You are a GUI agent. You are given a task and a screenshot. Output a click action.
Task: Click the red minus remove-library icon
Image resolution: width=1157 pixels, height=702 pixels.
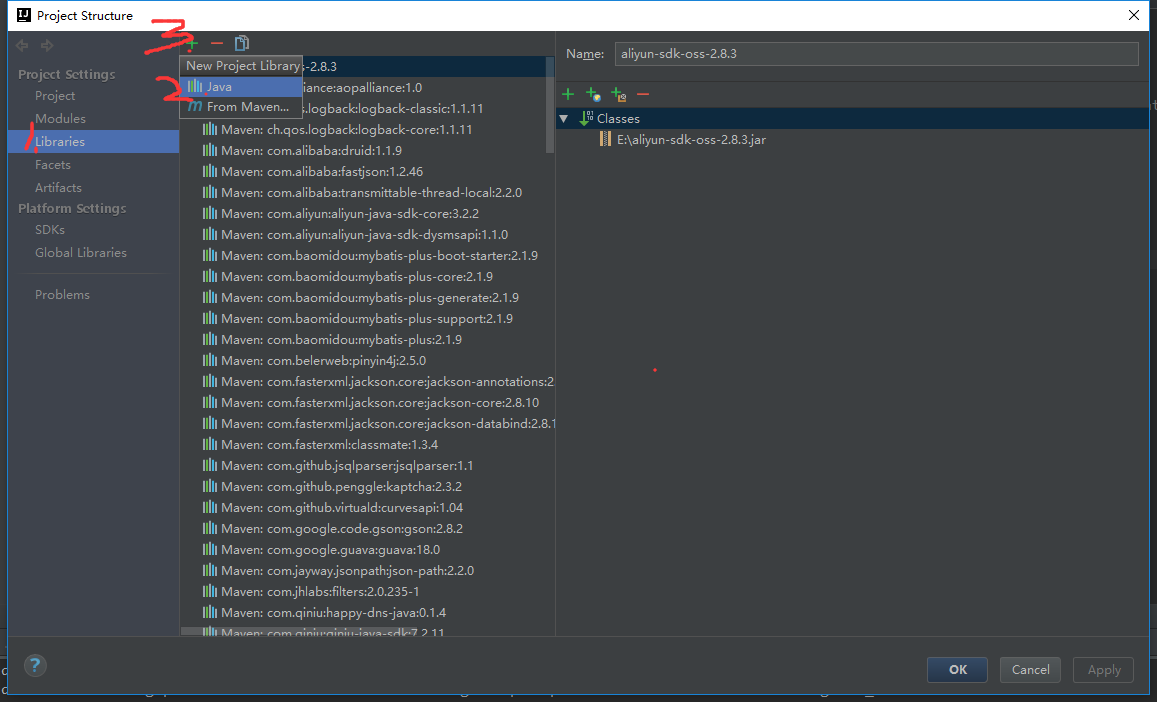(x=216, y=44)
